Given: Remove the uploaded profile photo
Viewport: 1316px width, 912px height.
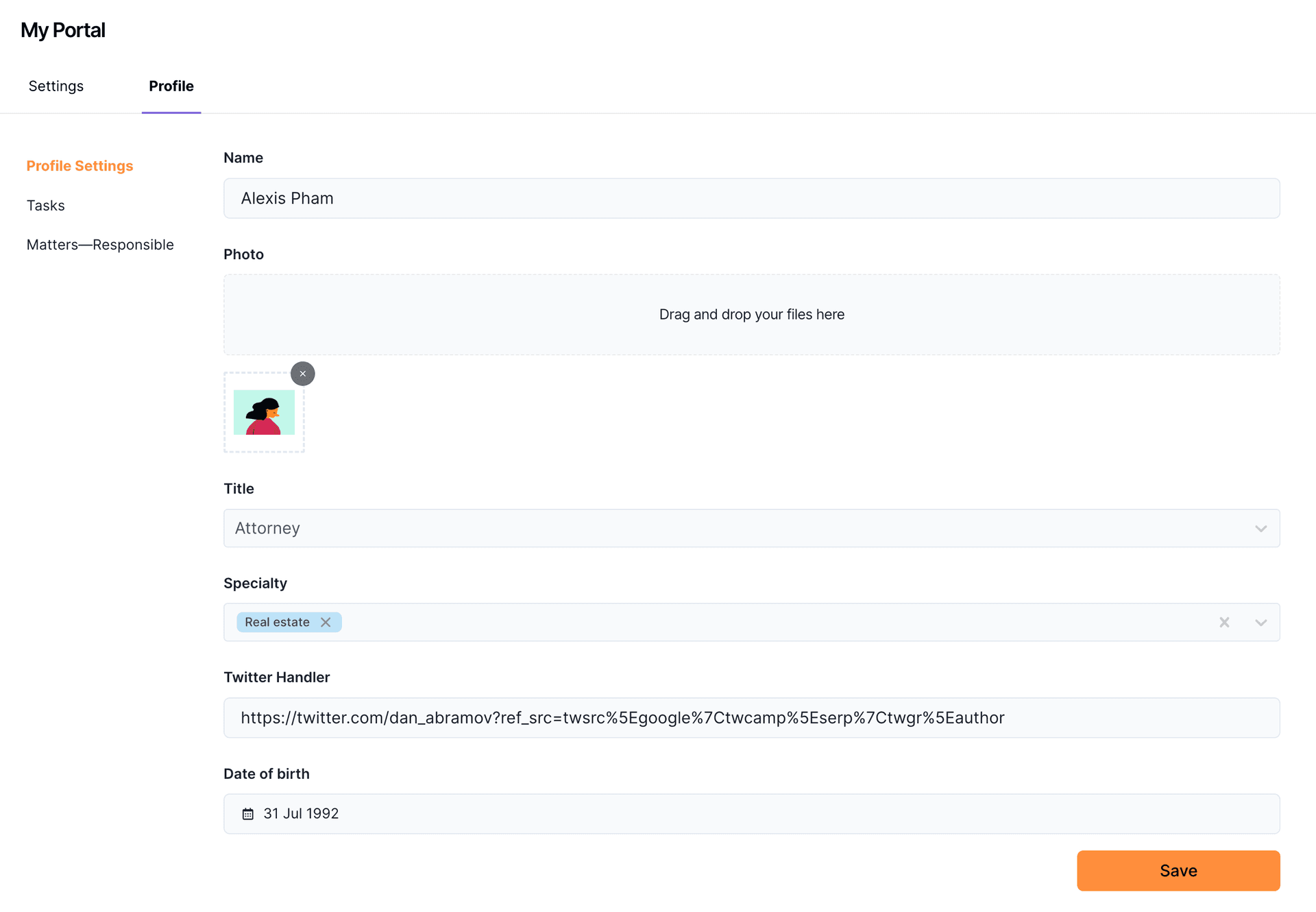Looking at the screenshot, I should [x=302, y=374].
